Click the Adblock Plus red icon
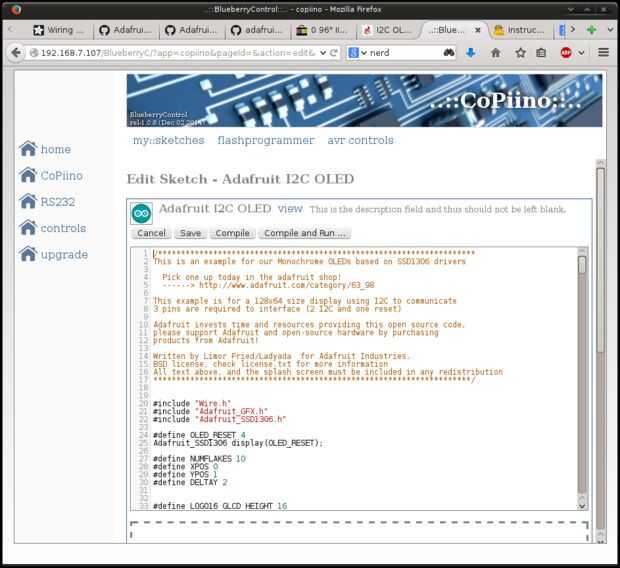 [x=566, y=53]
